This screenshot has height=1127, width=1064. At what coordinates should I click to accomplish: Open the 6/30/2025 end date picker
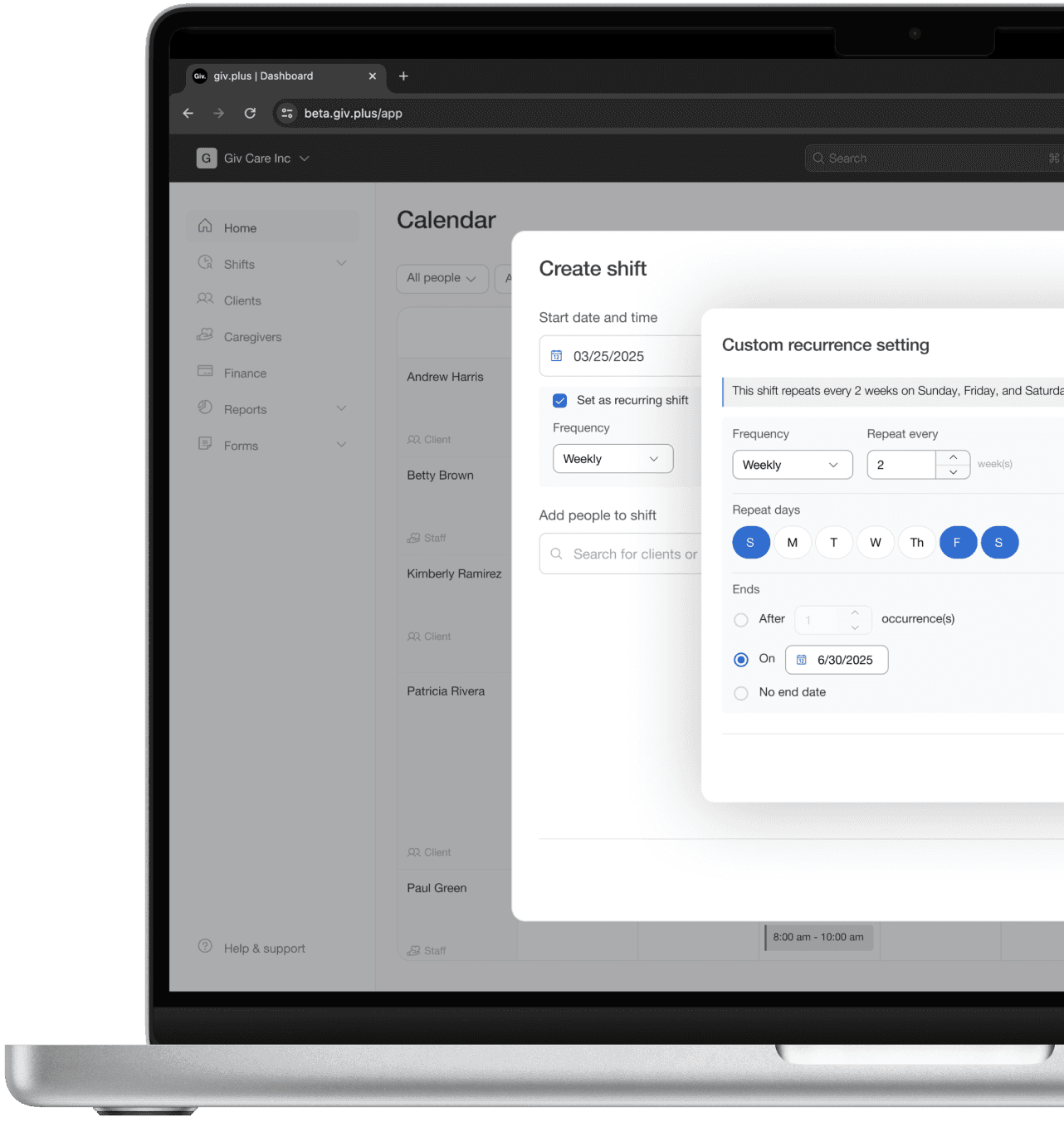836,660
